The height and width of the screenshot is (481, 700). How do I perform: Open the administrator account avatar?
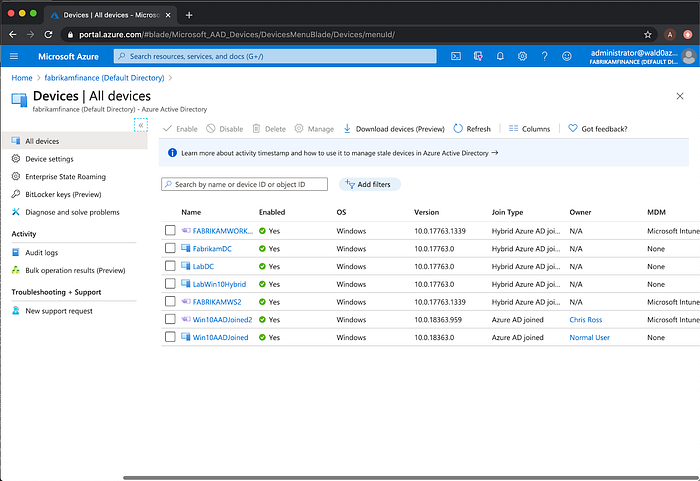pyautogui.click(x=689, y=56)
